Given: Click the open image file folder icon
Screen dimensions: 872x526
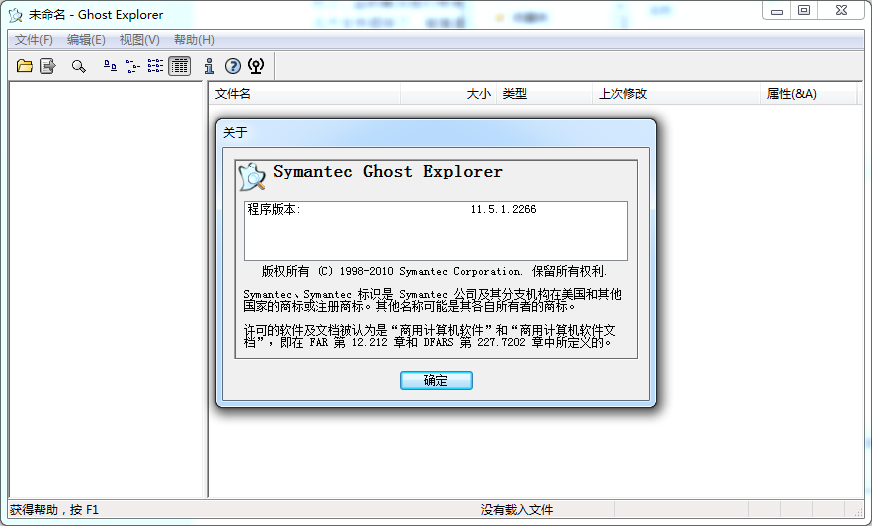Looking at the screenshot, I should (25, 66).
